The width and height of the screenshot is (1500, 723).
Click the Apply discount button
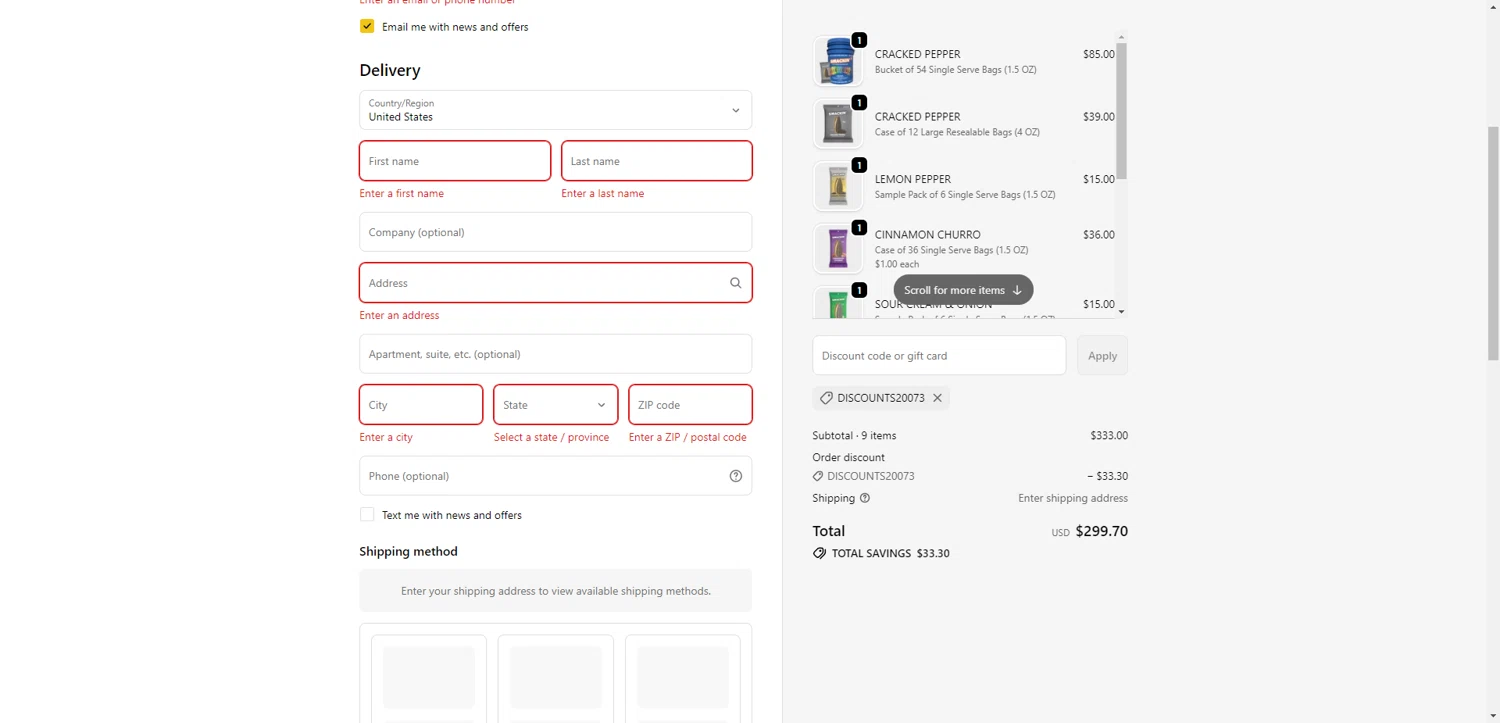click(1102, 356)
